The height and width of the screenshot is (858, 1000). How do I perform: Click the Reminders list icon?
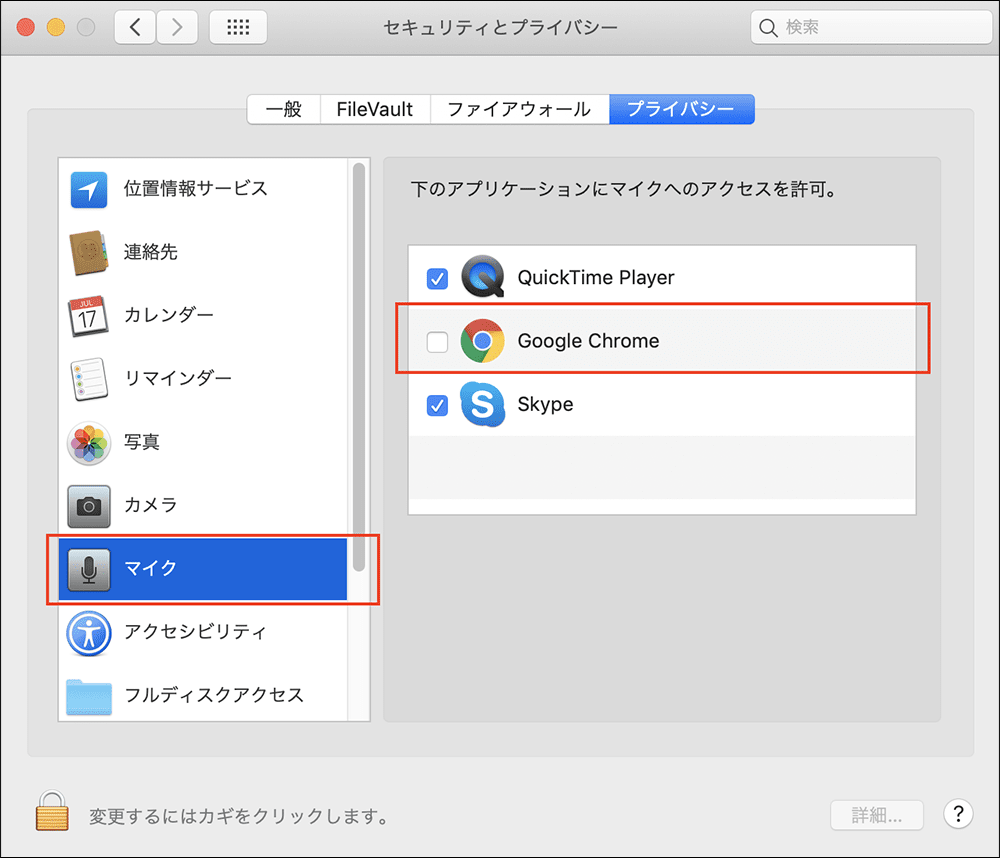89,379
